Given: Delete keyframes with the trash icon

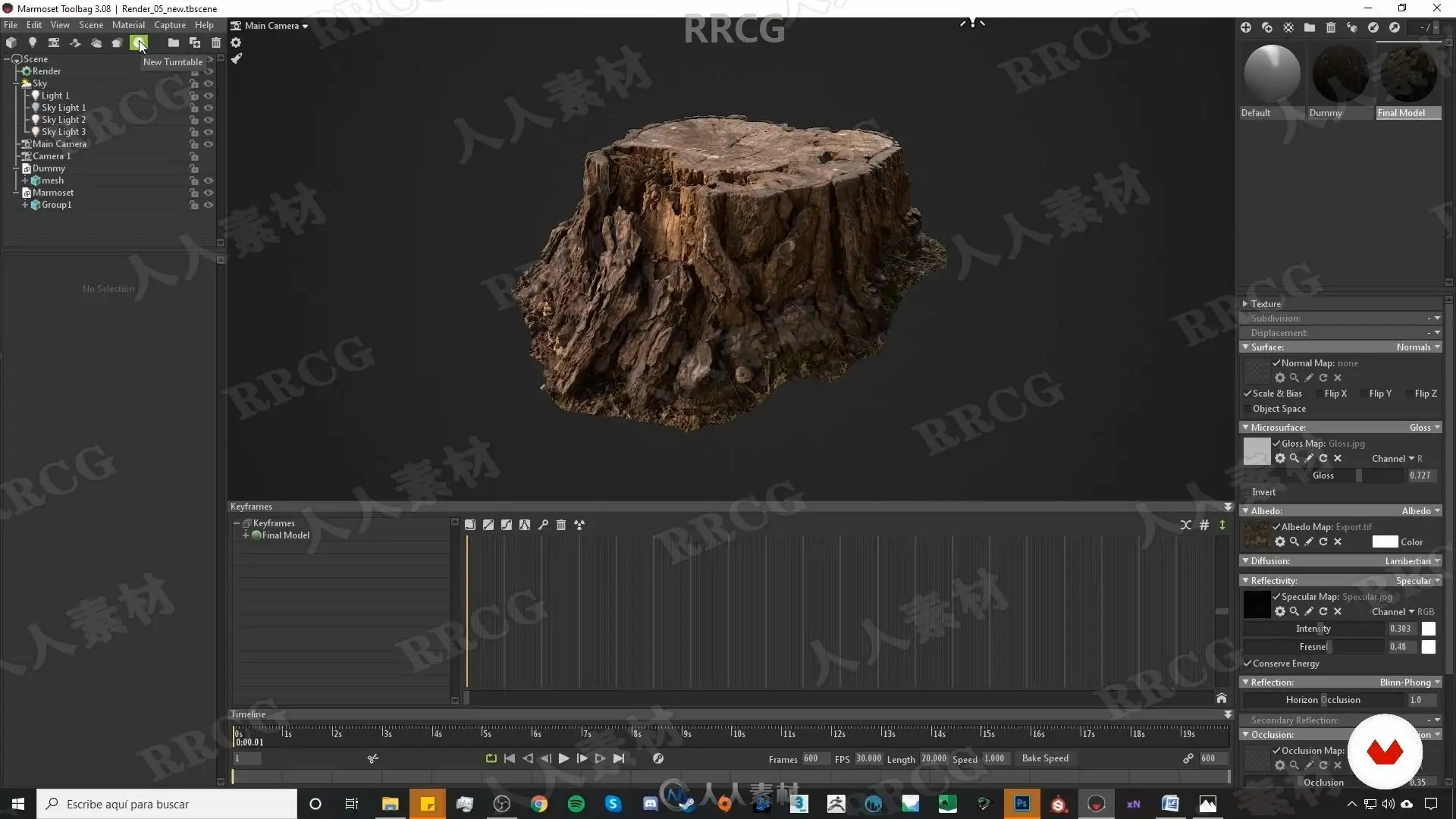Looking at the screenshot, I should [x=561, y=525].
